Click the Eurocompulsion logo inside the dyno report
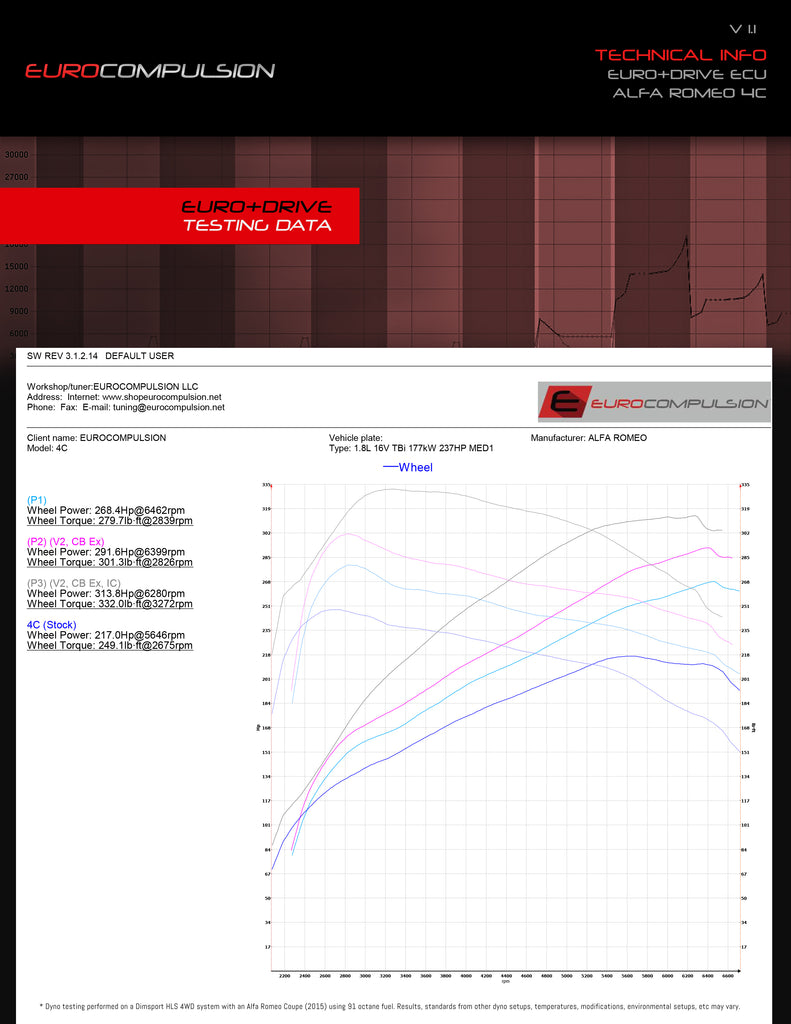The height and width of the screenshot is (1024, 791). point(654,402)
